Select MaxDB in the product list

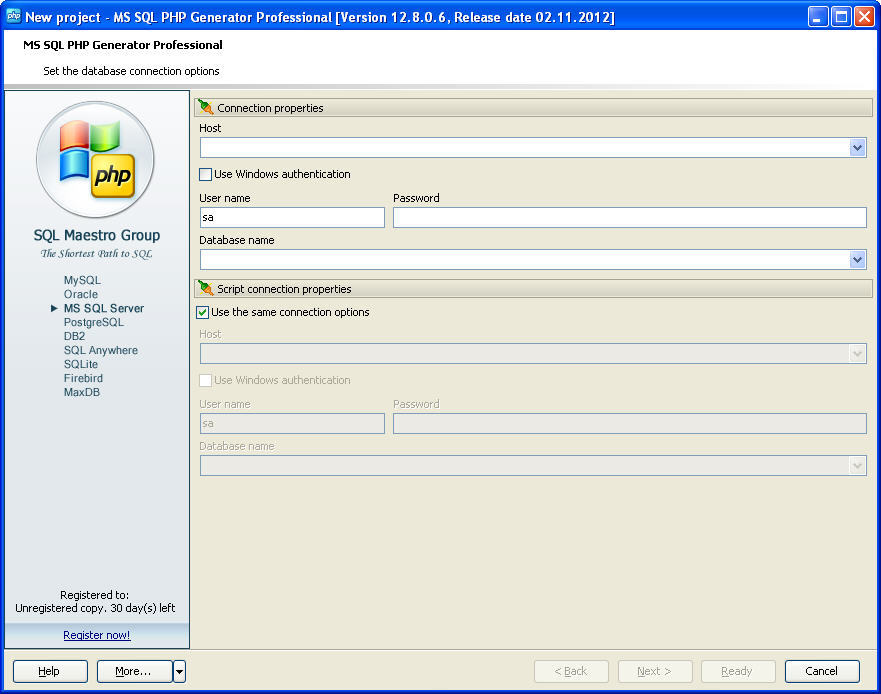[x=82, y=392]
